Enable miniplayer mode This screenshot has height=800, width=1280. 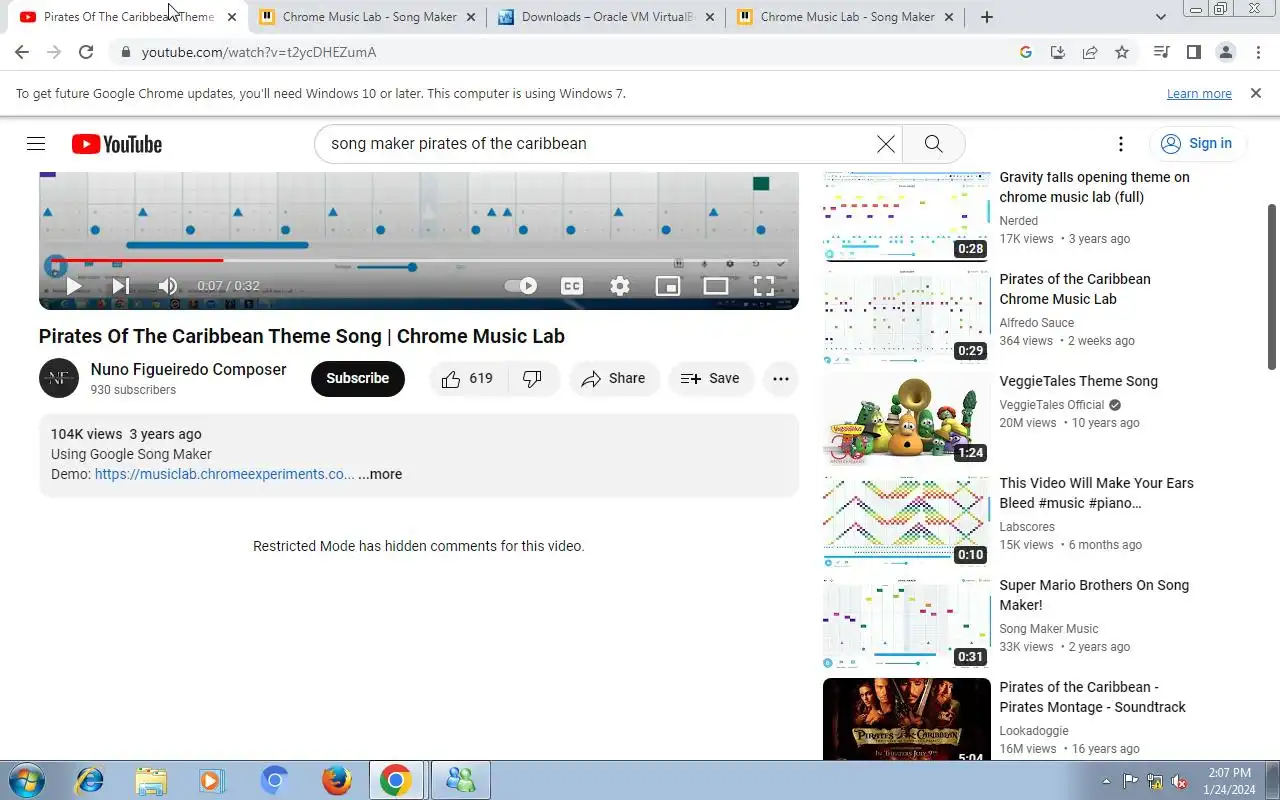click(x=668, y=286)
